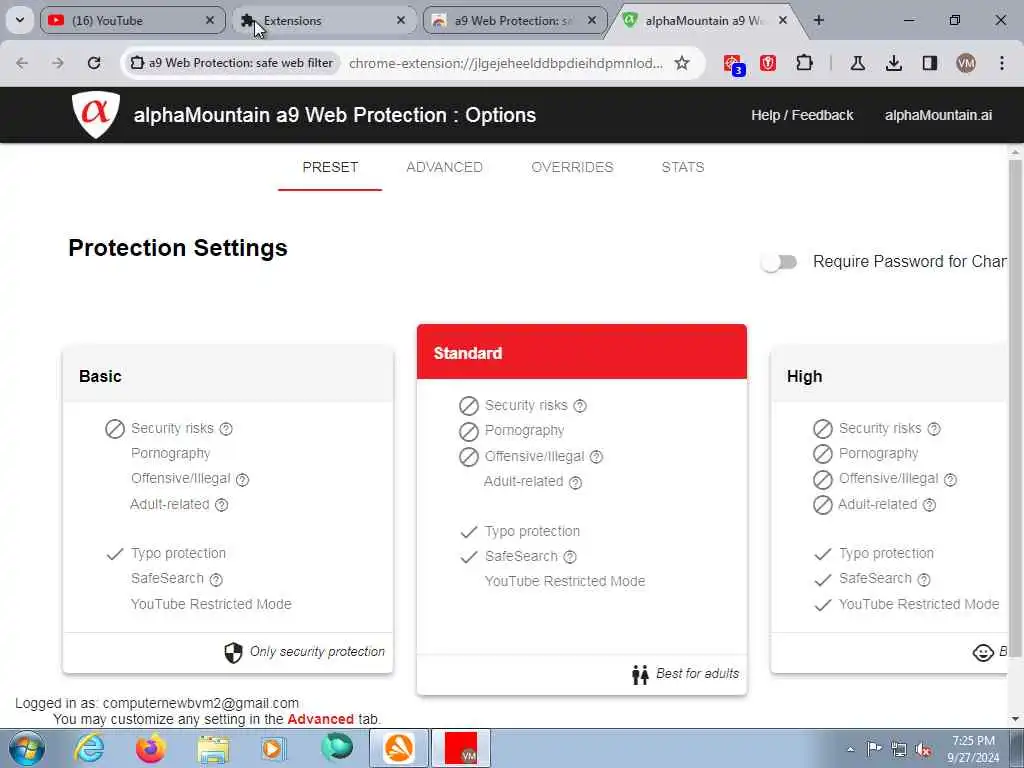
Task: Click the Basic security shield icon
Action: (x=233, y=652)
